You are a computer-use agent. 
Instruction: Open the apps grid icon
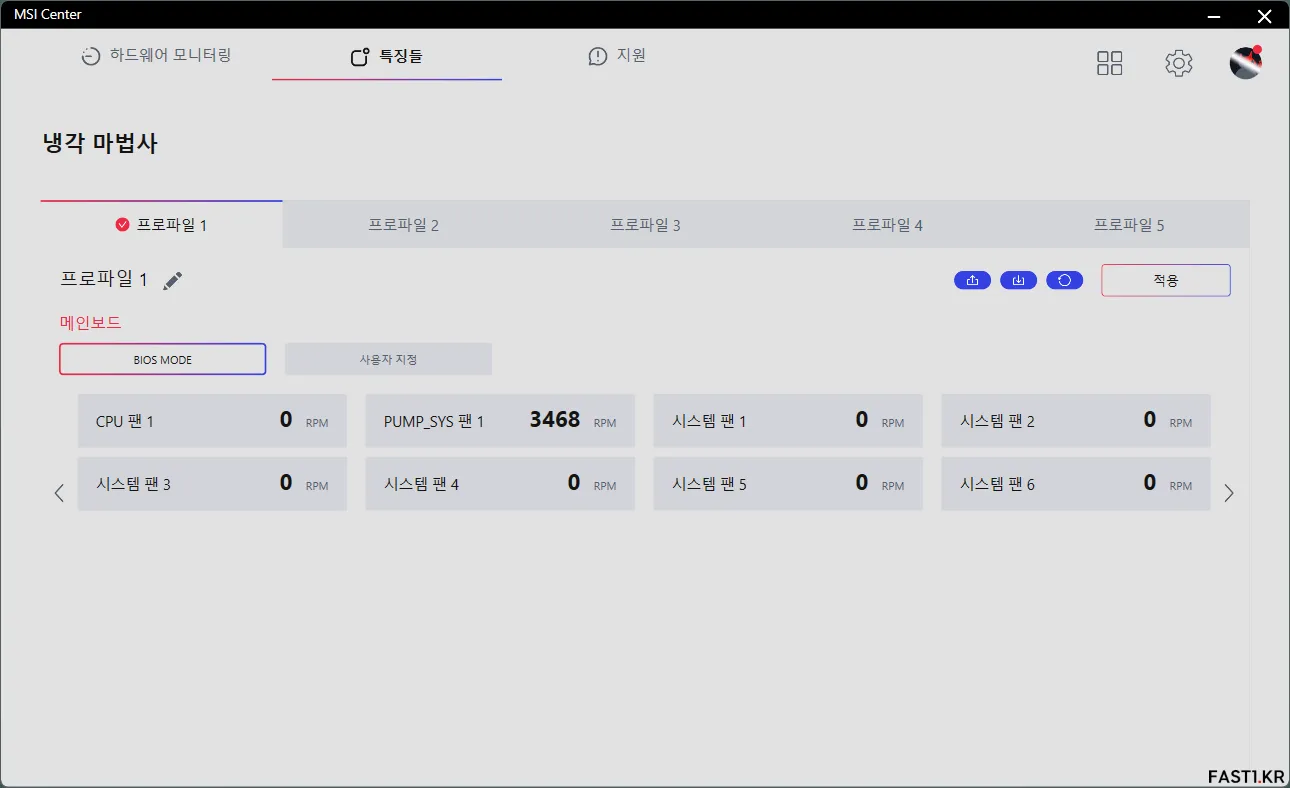[x=1110, y=63]
